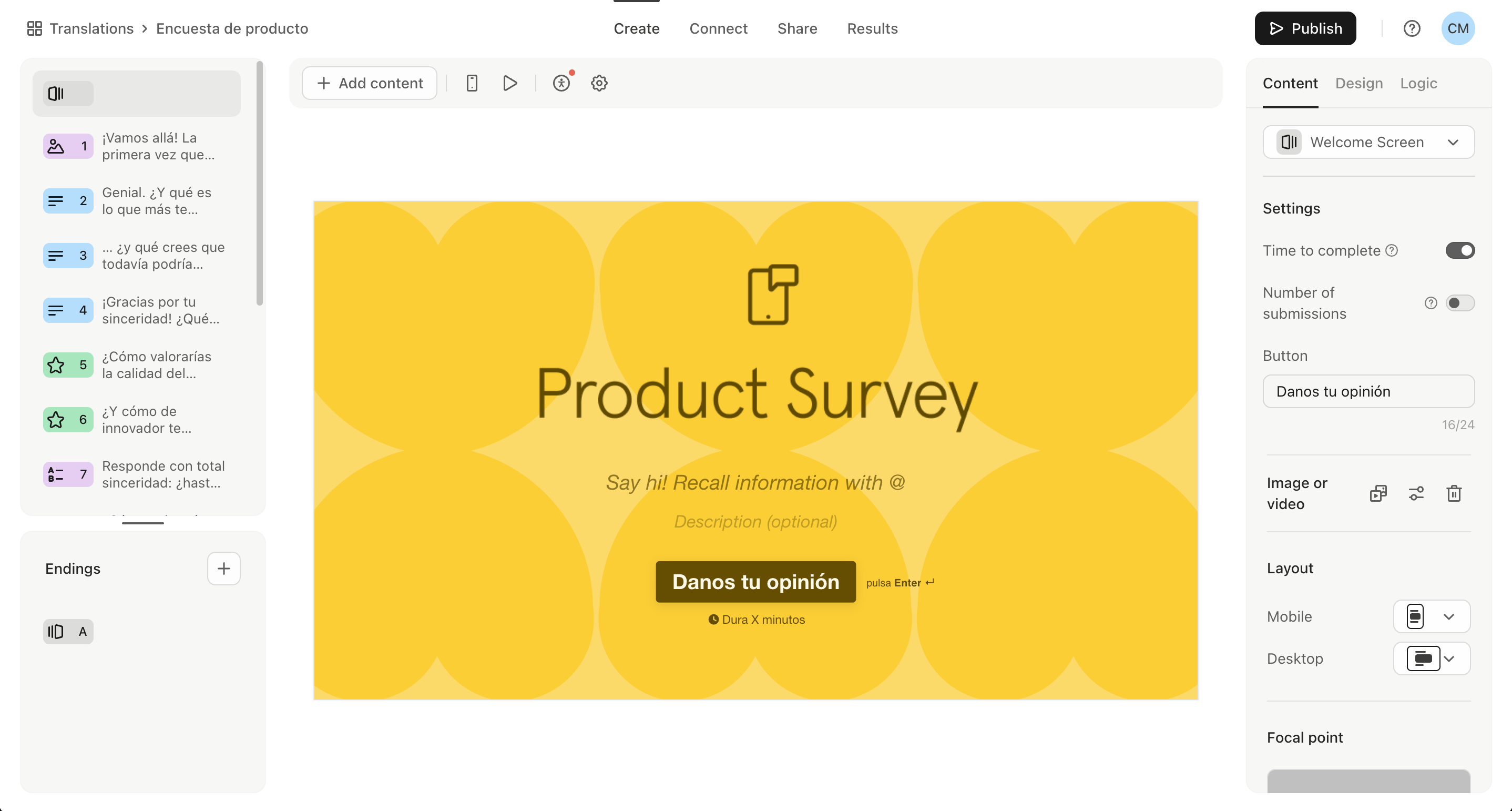This screenshot has height=811, width=1512.
Task: Click the Add content button
Action: 369,83
